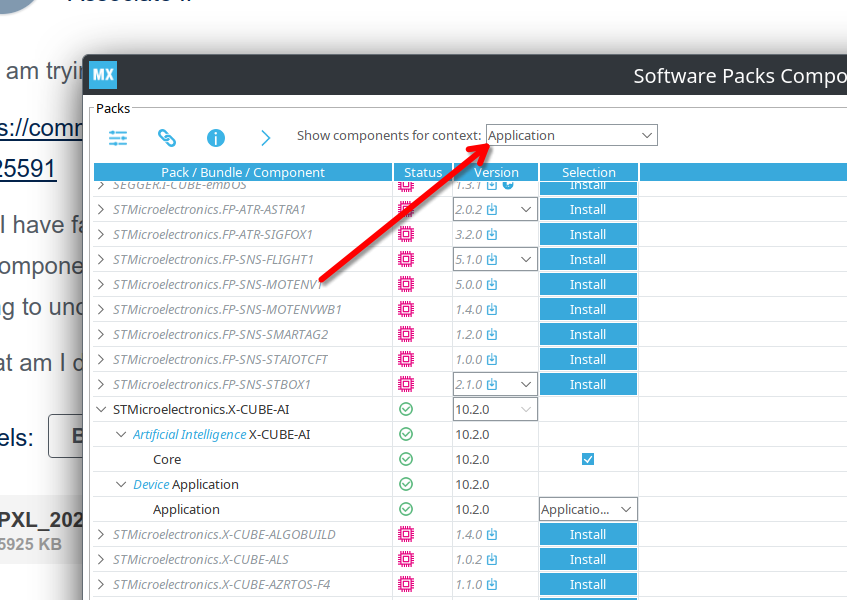The height and width of the screenshot is (600, 847).
Task: Click the FP-SNS-STAIOTCFT chip status icon
Action: tap(406, 359)
